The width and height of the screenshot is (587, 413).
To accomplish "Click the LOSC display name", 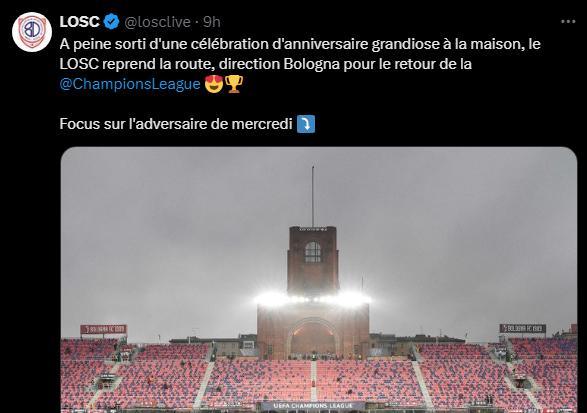I will click(x=79, y=22).
